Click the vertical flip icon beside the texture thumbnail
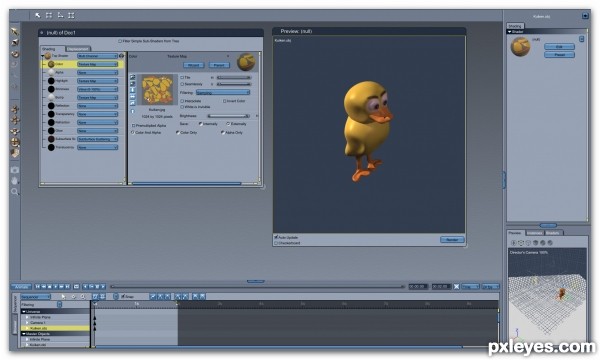The height and width of the screenshot is (360, 600). 132,90
